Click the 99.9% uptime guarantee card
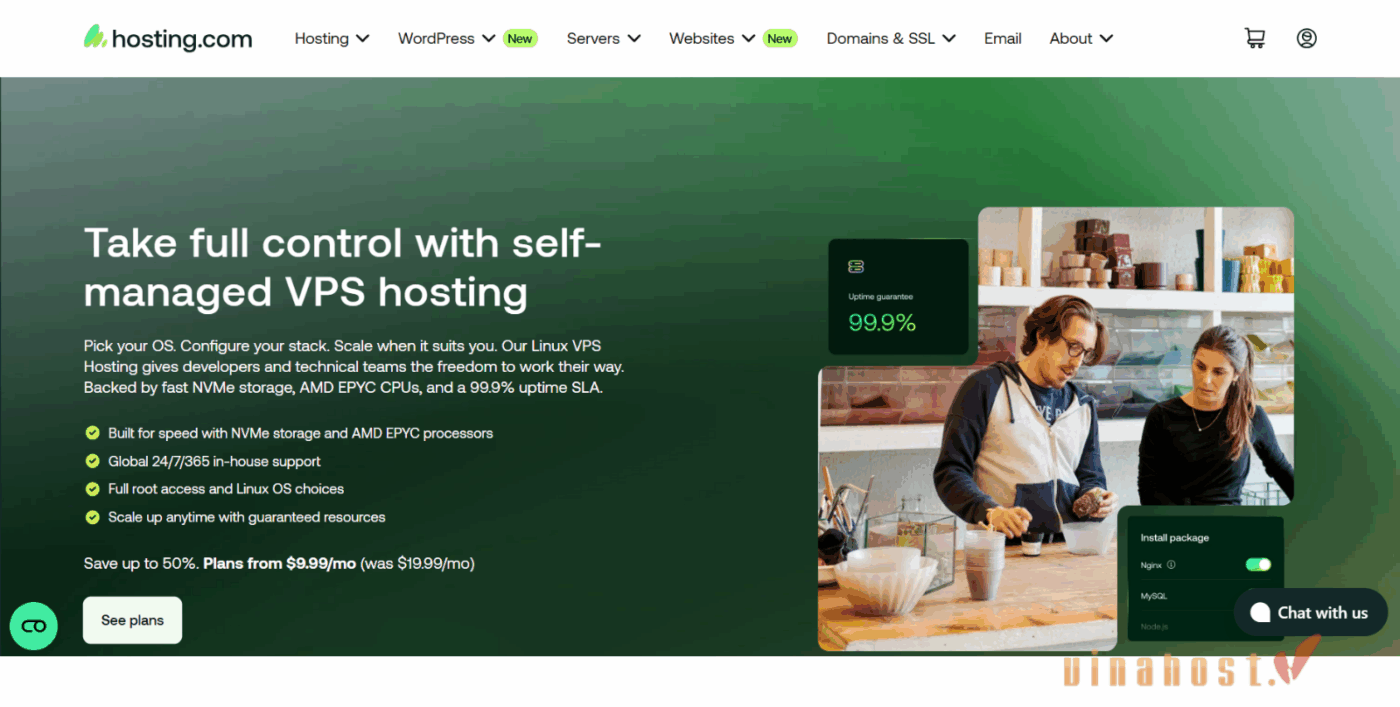The height and width of the screenshot is (707, 1400). pos(898,296)
